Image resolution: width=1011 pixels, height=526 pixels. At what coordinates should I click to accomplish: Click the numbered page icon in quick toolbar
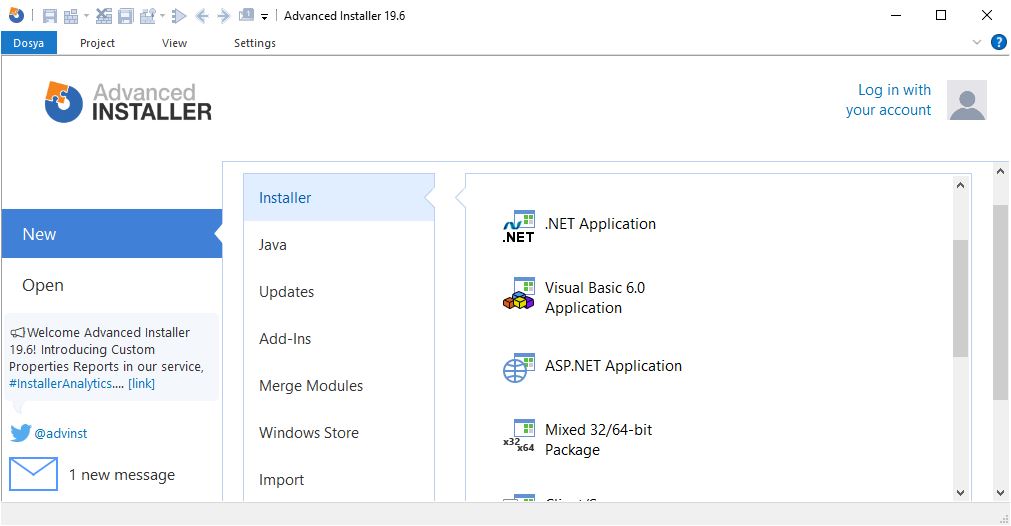pos(246,15)
